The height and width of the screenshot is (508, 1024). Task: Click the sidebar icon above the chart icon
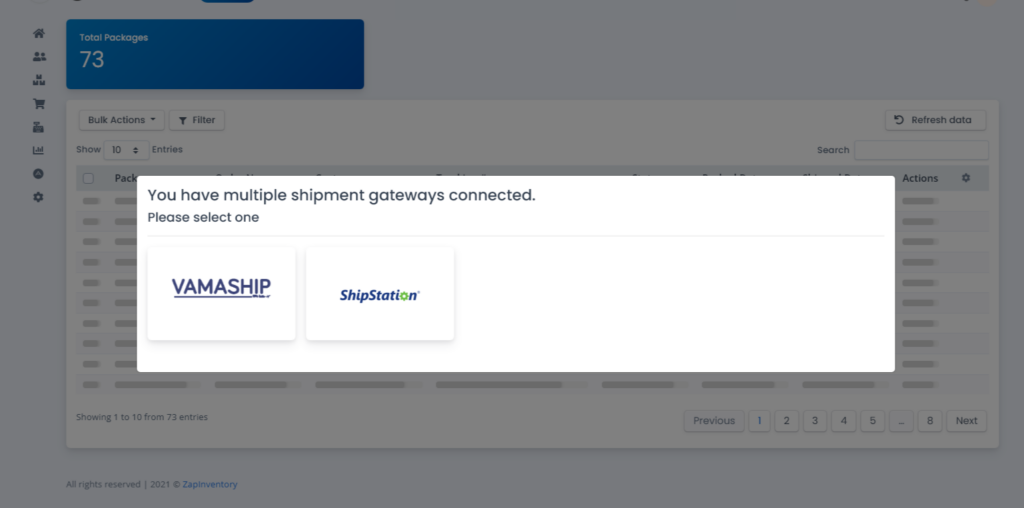click(39, 127)
